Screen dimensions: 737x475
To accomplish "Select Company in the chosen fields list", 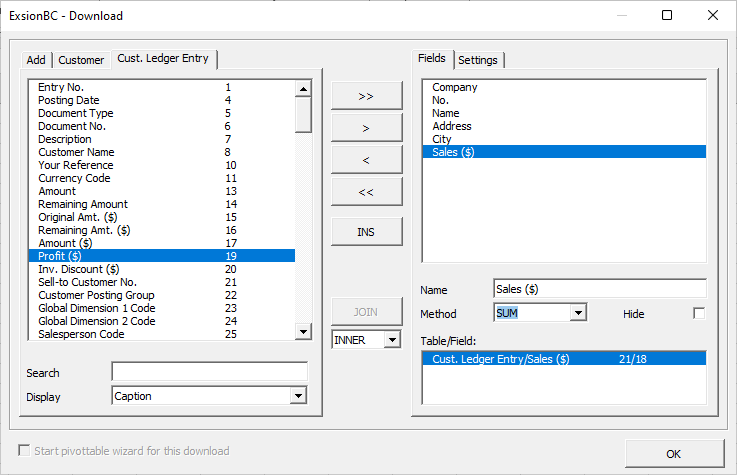I will click(564, 87).
